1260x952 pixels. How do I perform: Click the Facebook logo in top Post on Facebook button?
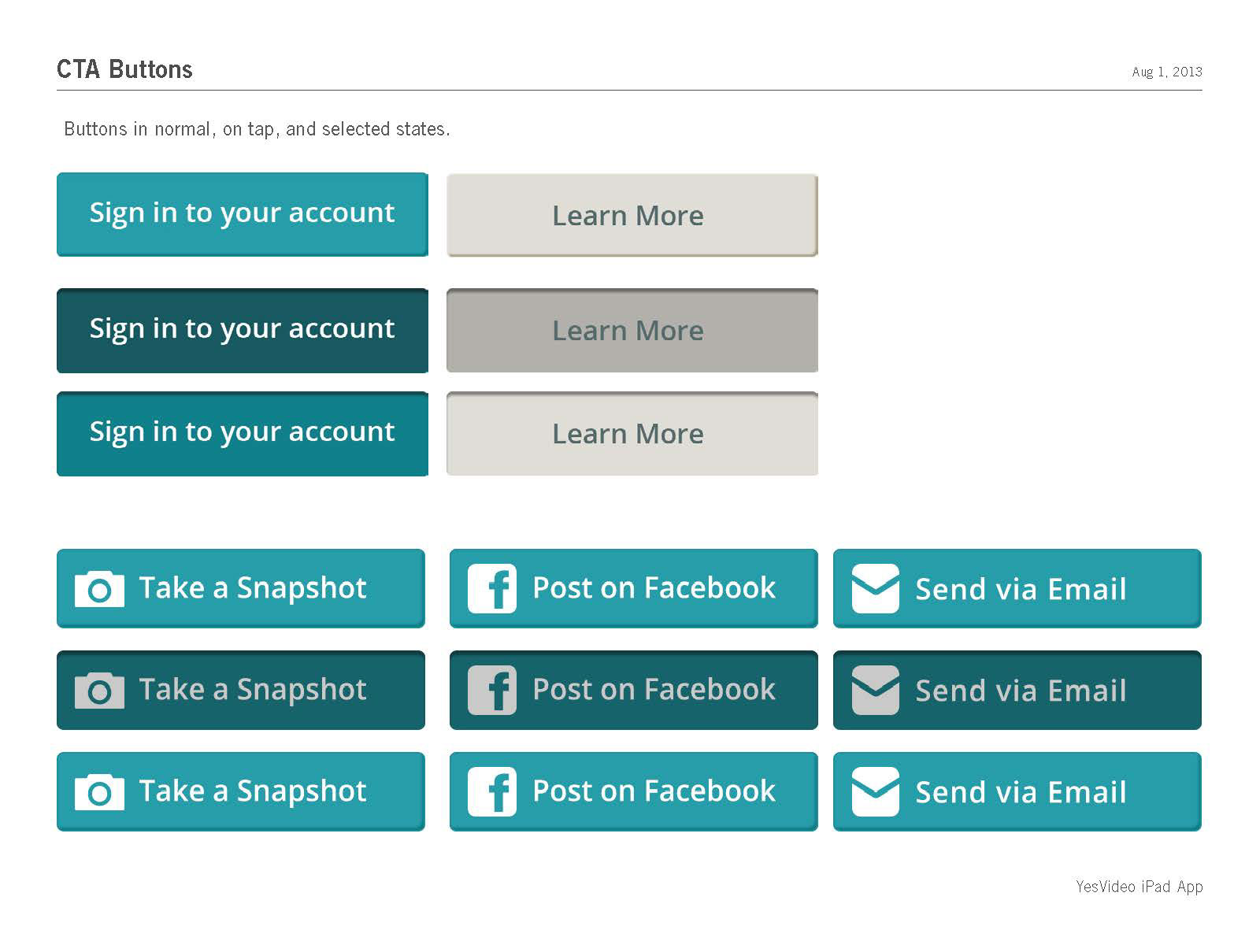click(492, 588)
